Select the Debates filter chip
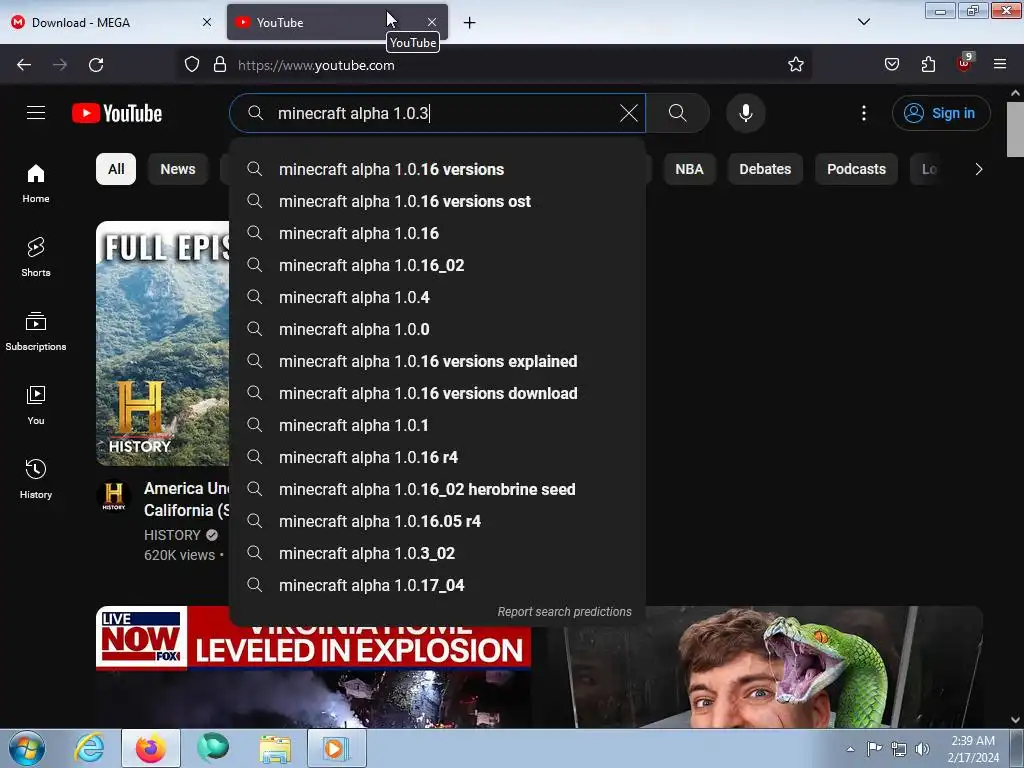This screenshot has width=1024, height=768. click(765, 169)
